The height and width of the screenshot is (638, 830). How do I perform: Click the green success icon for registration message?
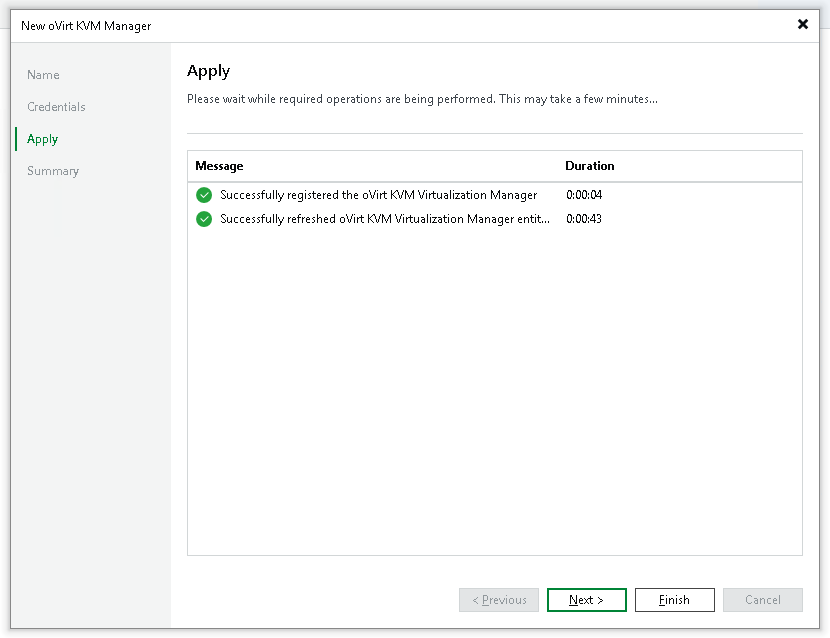pos(204,195)
